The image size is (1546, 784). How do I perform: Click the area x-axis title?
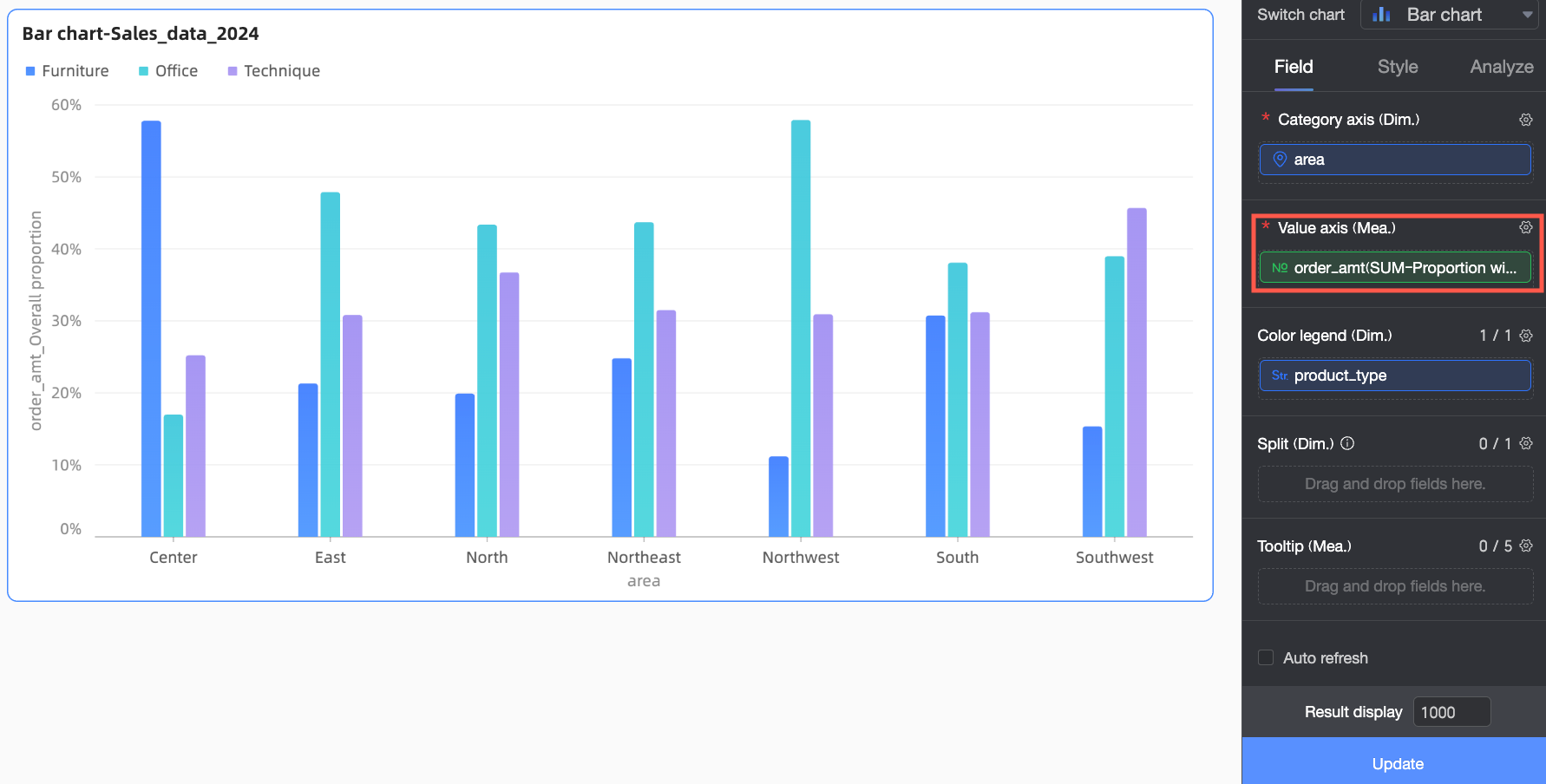point(644,581)
